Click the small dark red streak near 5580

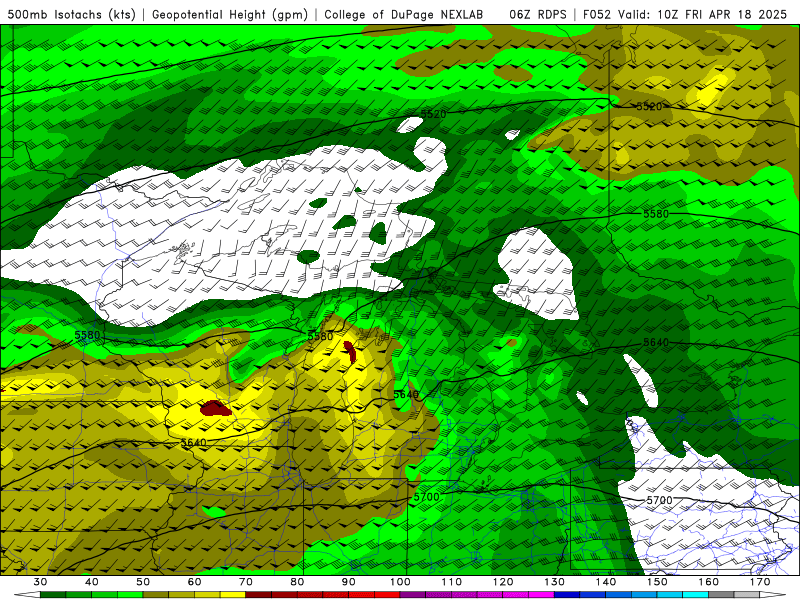pyautogui.click(x=350, y=351)
